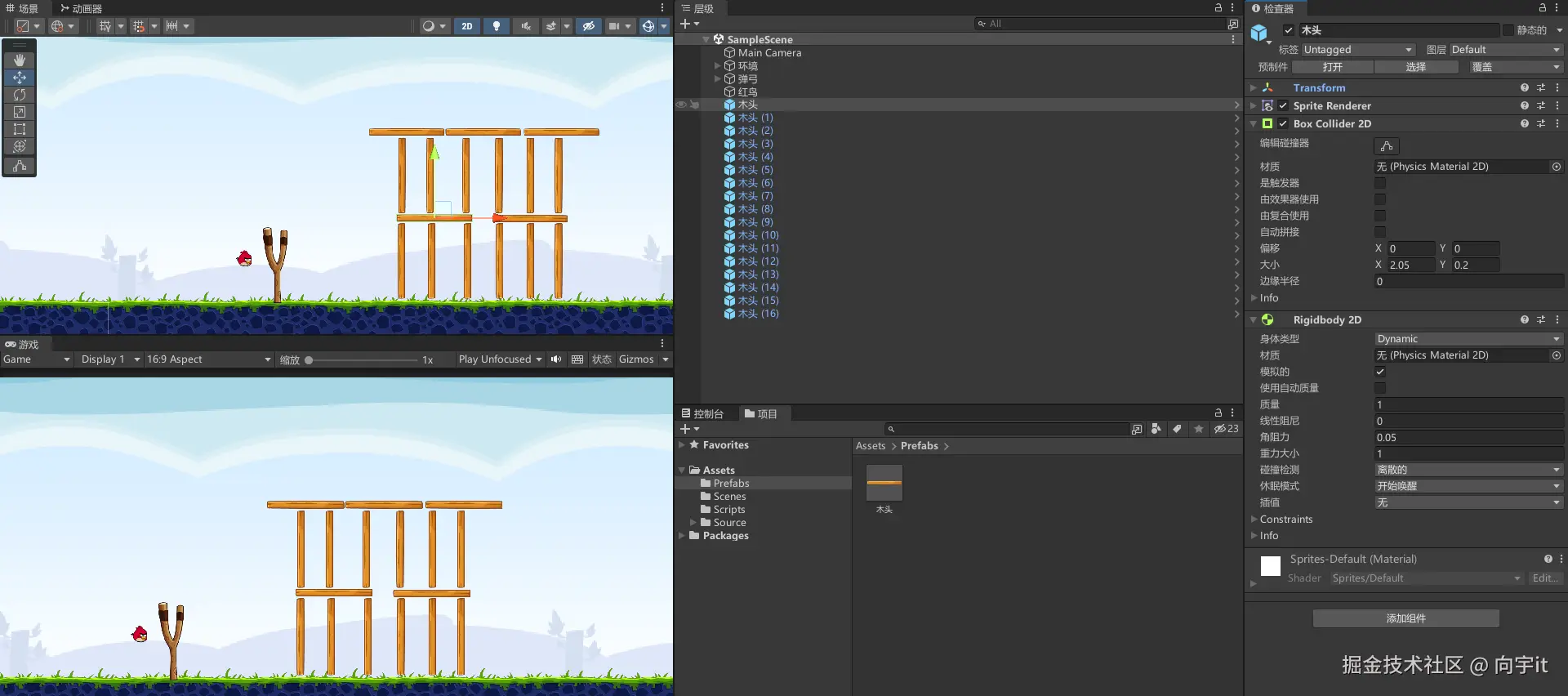Click the 编辑碰撞器 edit collider button

pos(1387,146)
